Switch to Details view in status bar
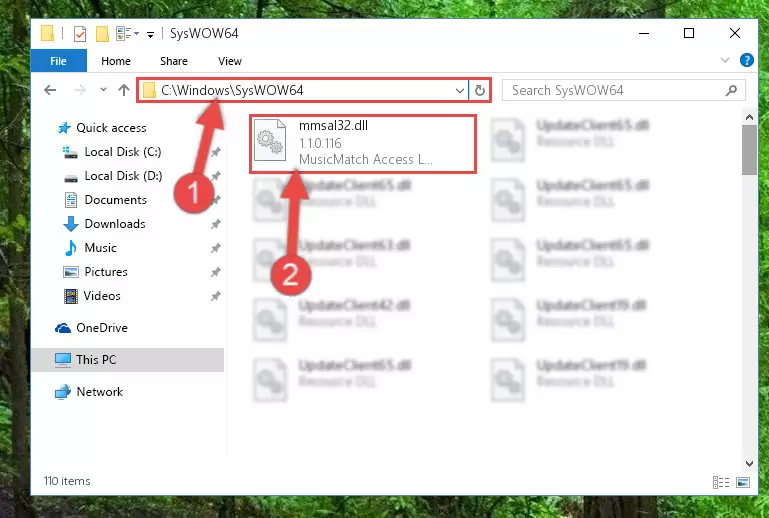The height and width of the screenshot is (518, 769). coord(720,483)
